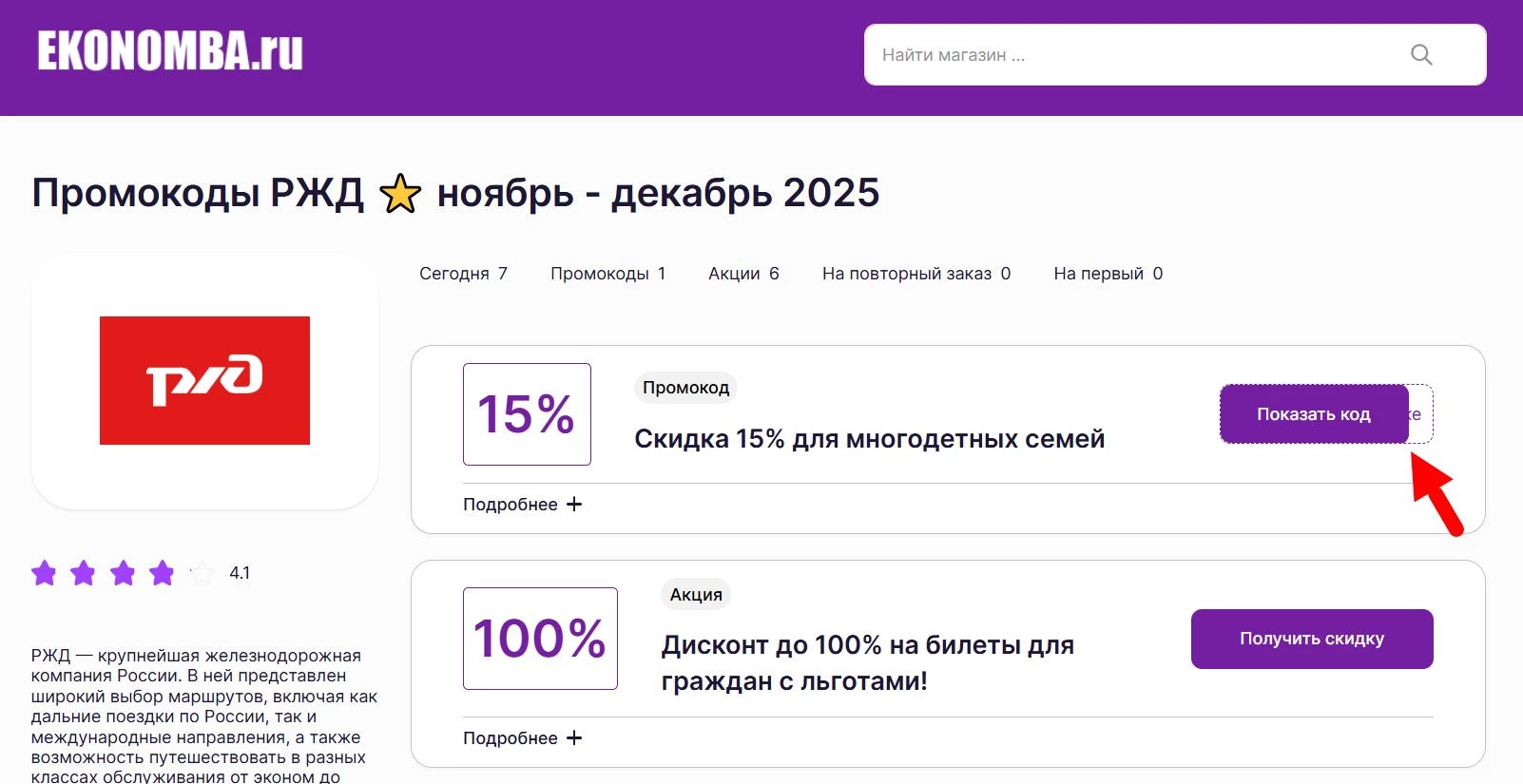Select the Акции 6 tab
The image size is (1523, 784).
[x=744, y=273]
